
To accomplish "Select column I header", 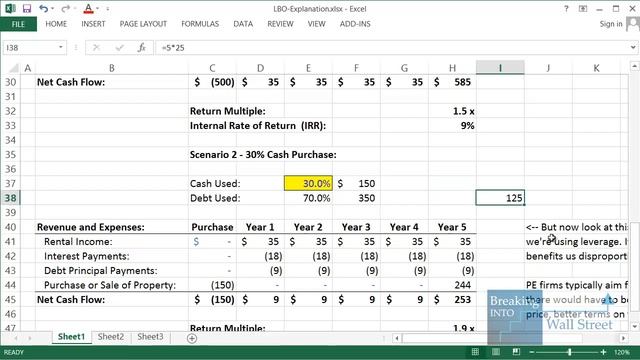I will 500,68.
